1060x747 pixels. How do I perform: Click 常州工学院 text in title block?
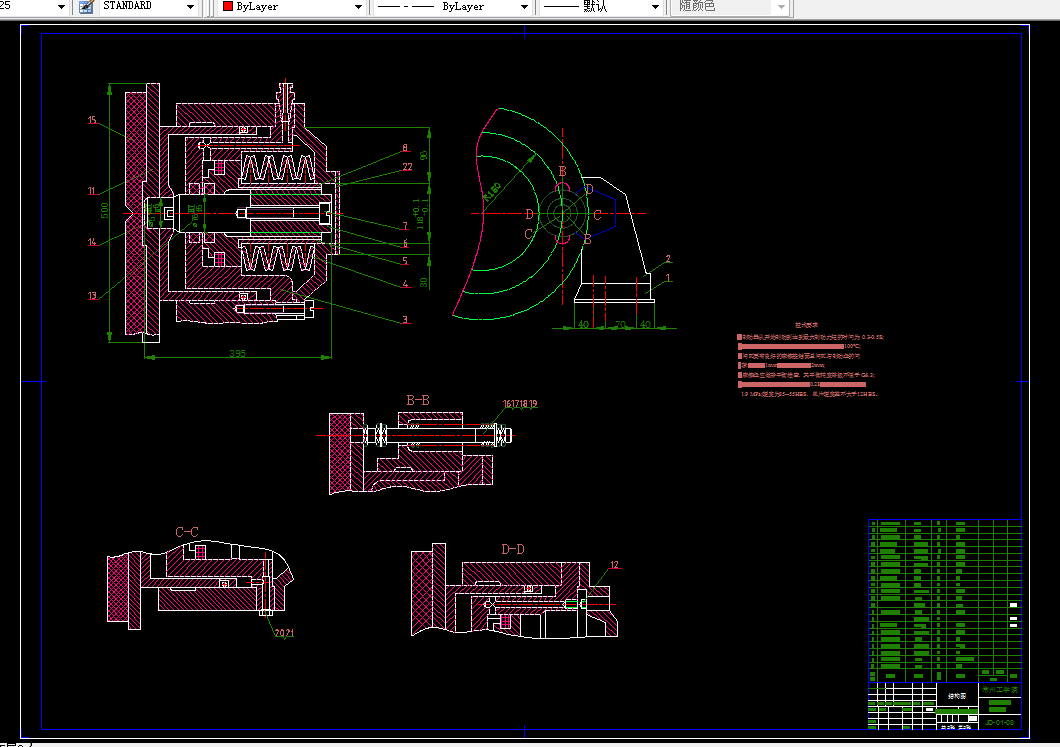[x=999, y=690]
